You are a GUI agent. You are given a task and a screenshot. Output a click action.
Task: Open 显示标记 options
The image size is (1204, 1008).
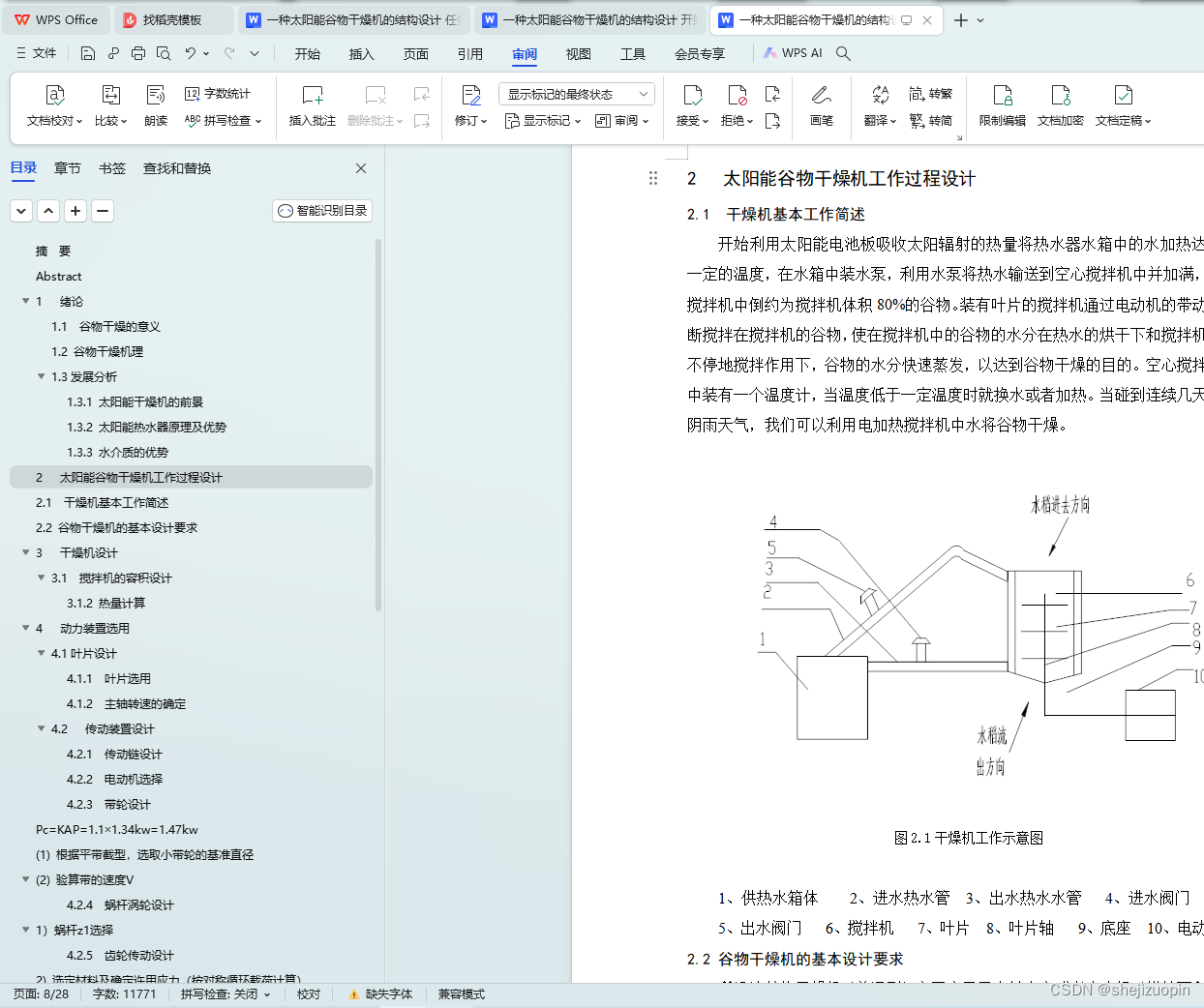coord(543,121)
